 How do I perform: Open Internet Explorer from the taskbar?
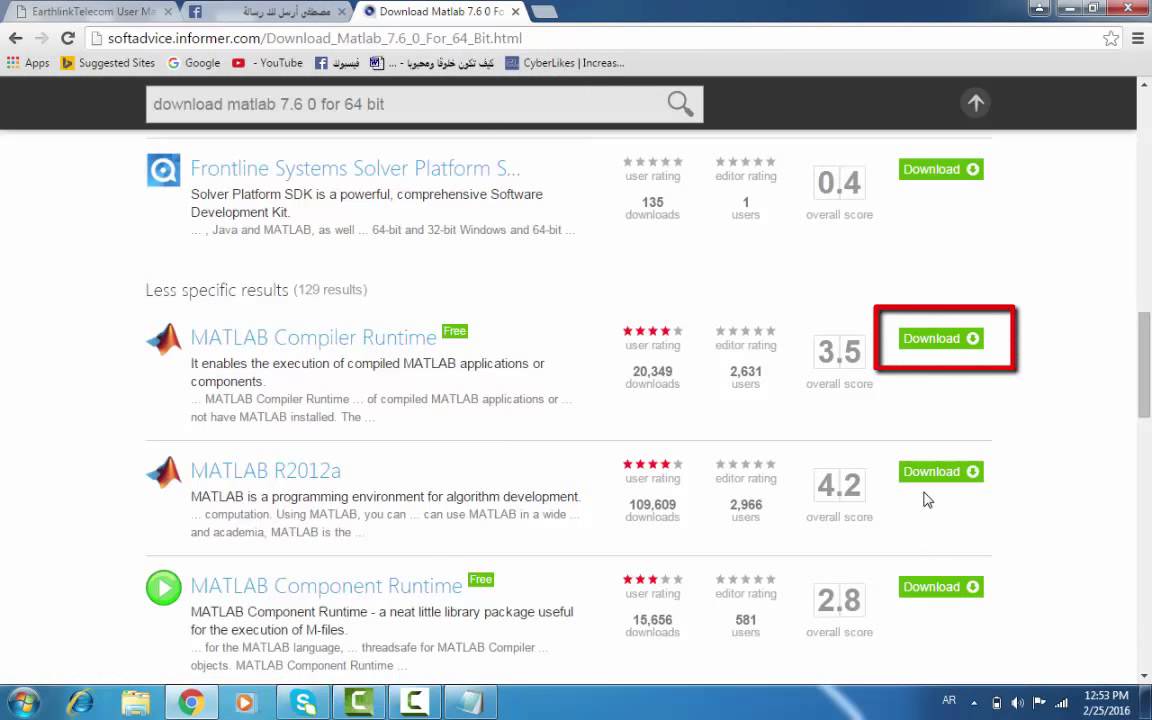point(79,702)
